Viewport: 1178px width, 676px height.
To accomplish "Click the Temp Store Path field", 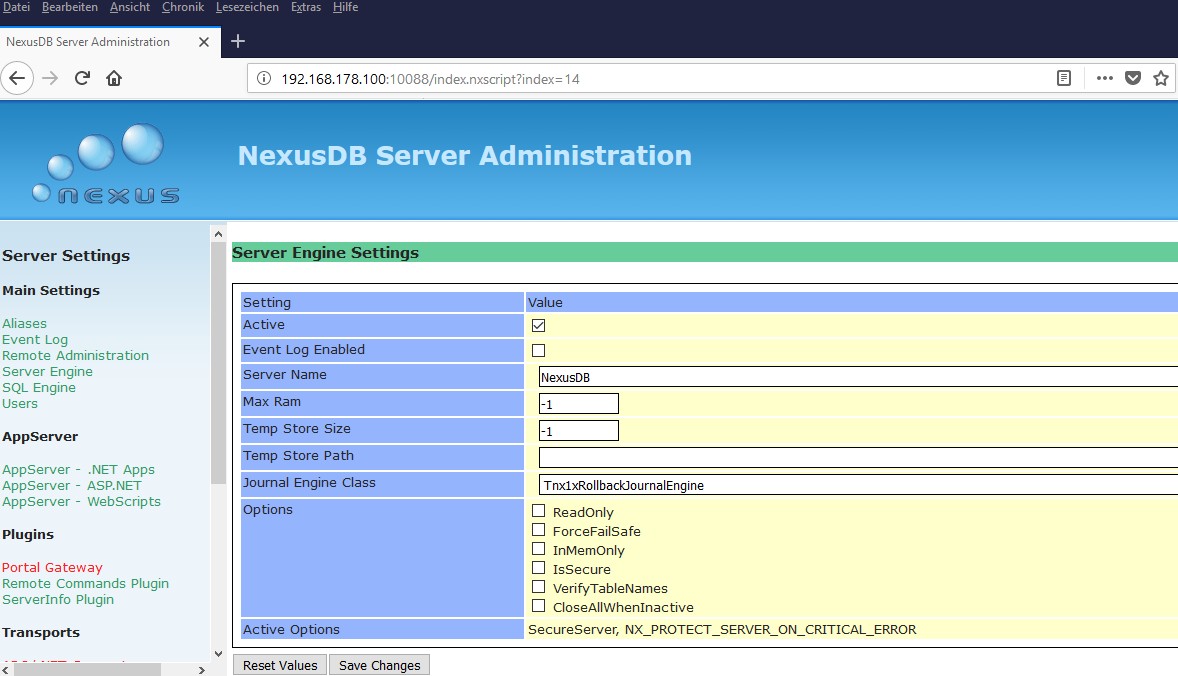I will [858, 458].
